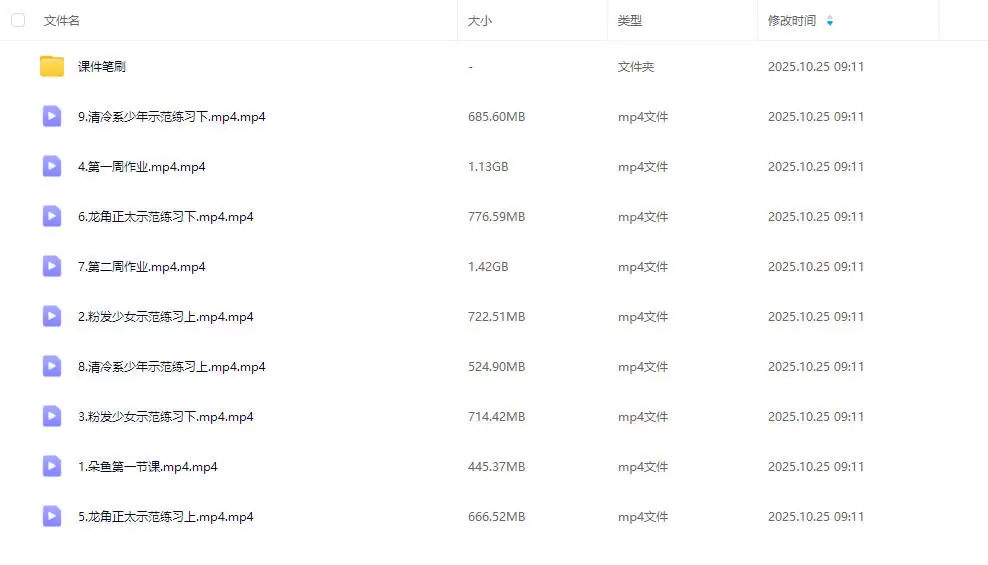
Task: Toggle sort arrow beside 修改时间
Action: (830, 21)
